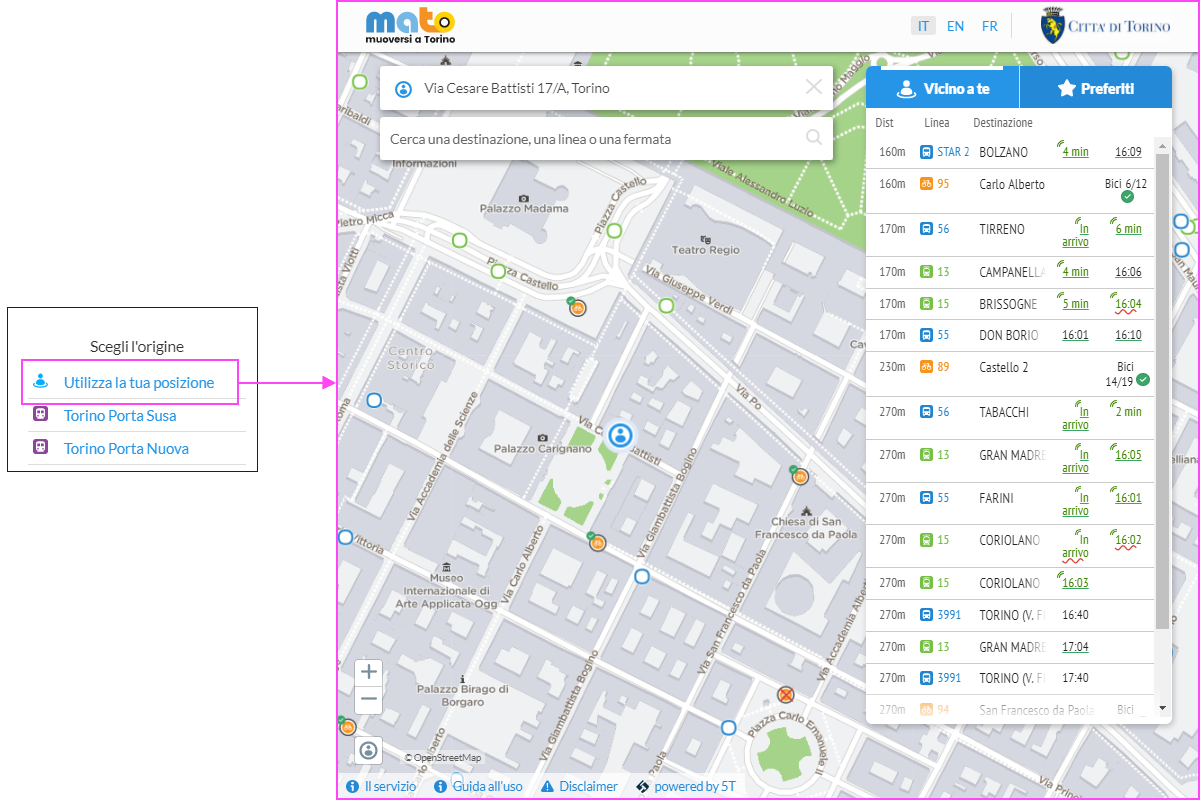This screenshot has height=800, width=1200.
Task: Select Torino Porta Susa as origin
Action: [x=120, y=415]
